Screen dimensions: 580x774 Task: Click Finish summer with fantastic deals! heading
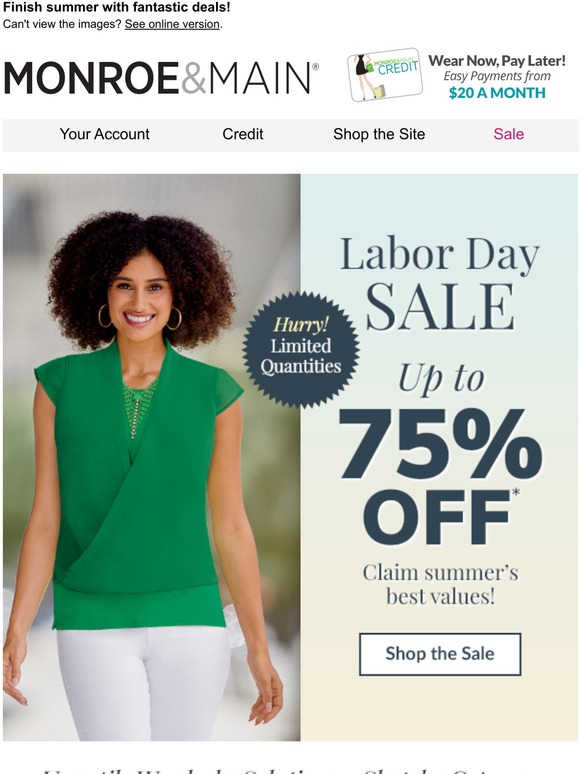tap(116, 7)
